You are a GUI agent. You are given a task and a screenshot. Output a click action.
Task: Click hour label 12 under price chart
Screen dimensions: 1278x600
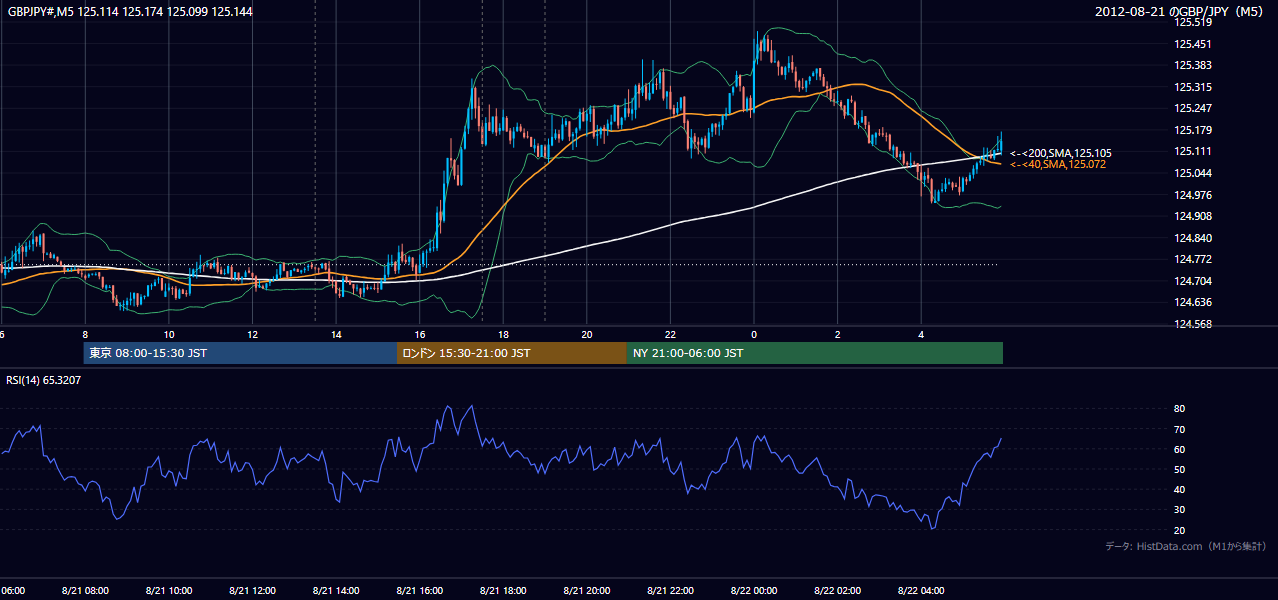coord(252,335)
